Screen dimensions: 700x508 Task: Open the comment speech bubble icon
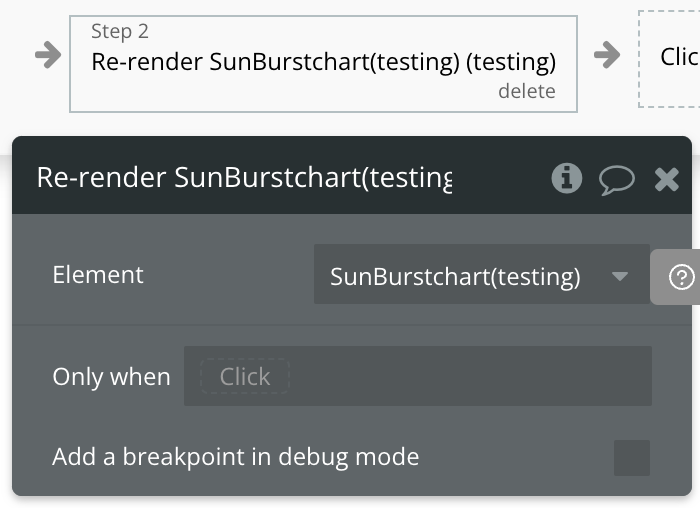(616, 179)
